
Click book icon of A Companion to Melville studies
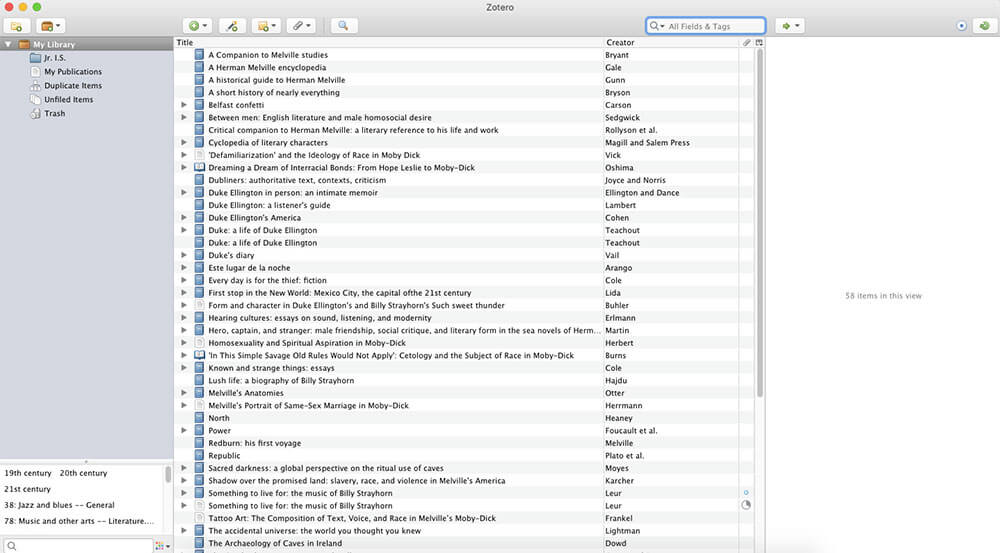[199, 55]
